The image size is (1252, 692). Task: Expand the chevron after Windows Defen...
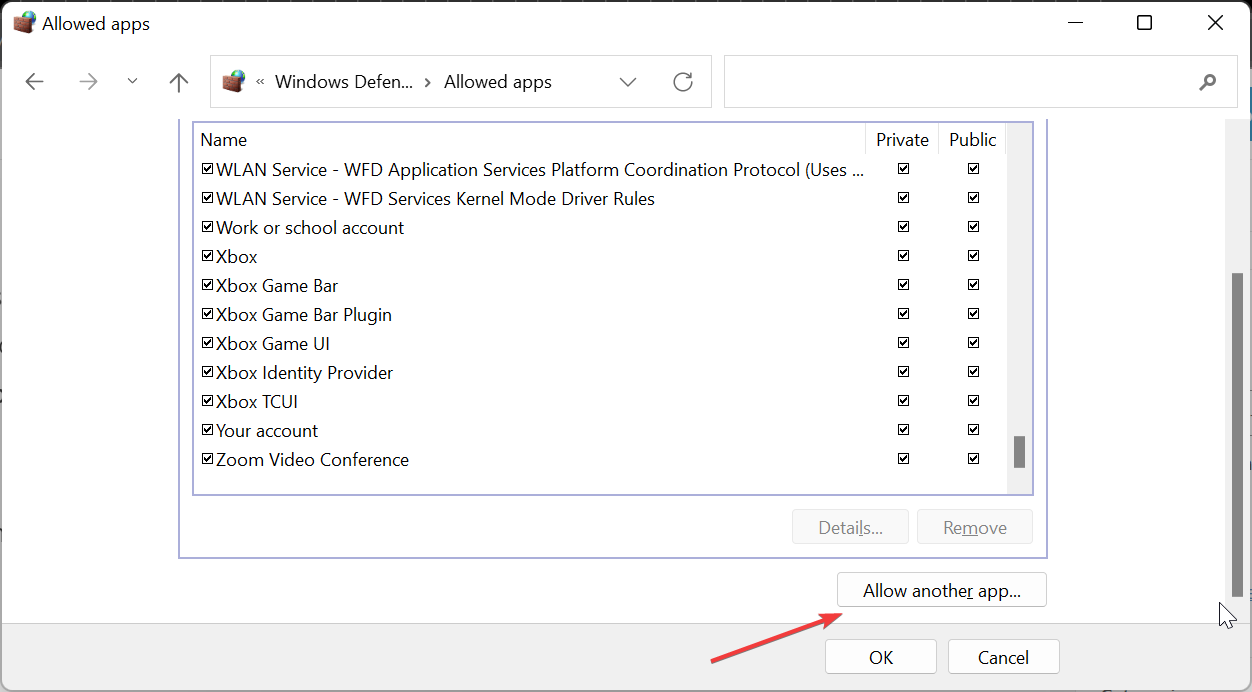428,82
